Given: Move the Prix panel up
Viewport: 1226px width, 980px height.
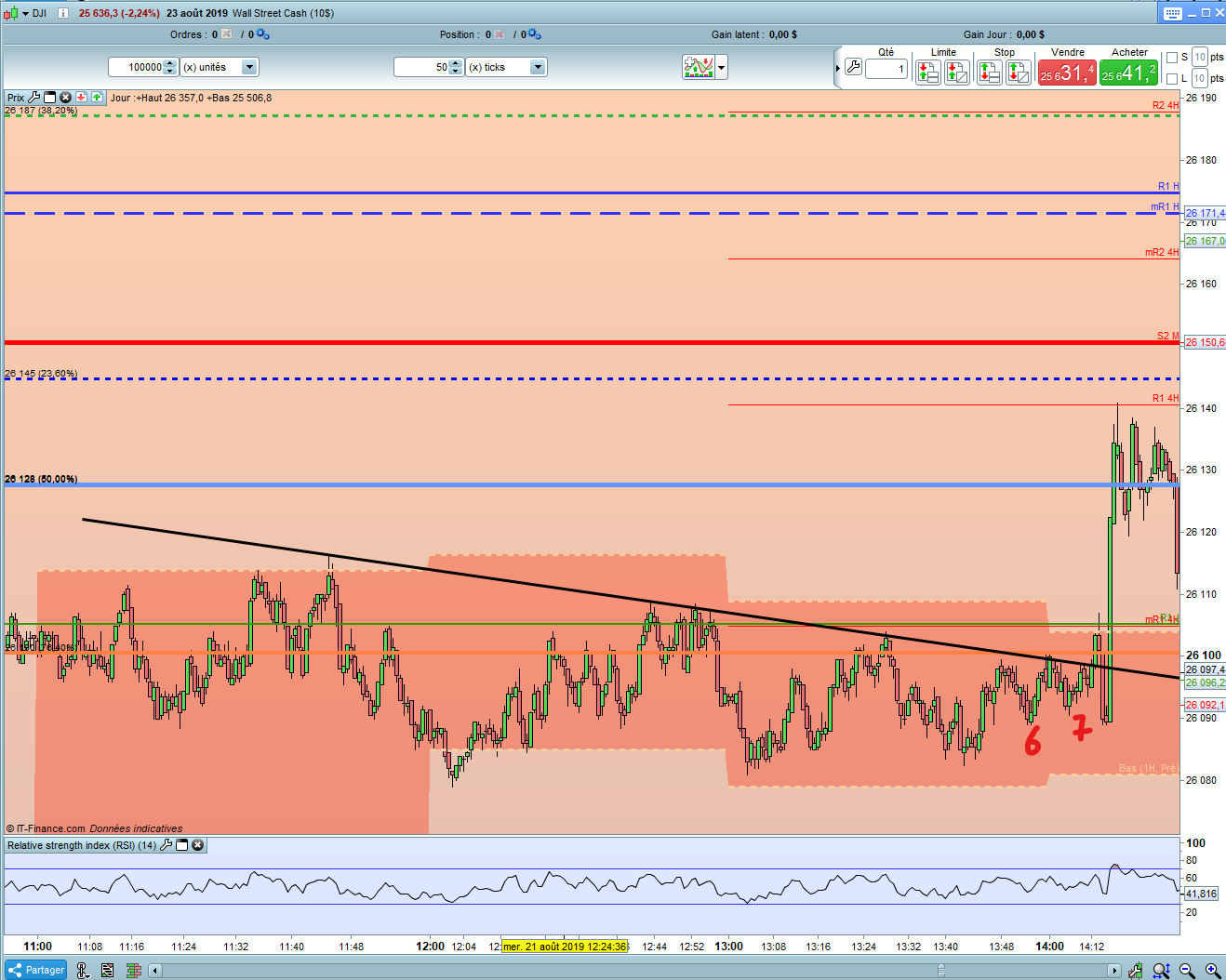Looking at the screenshot, I should click(97, 97).
